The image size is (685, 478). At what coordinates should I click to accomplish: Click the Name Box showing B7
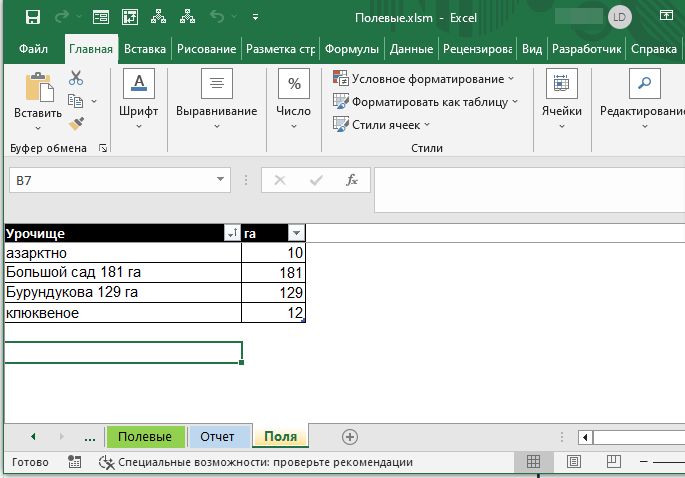pos(111,180)
